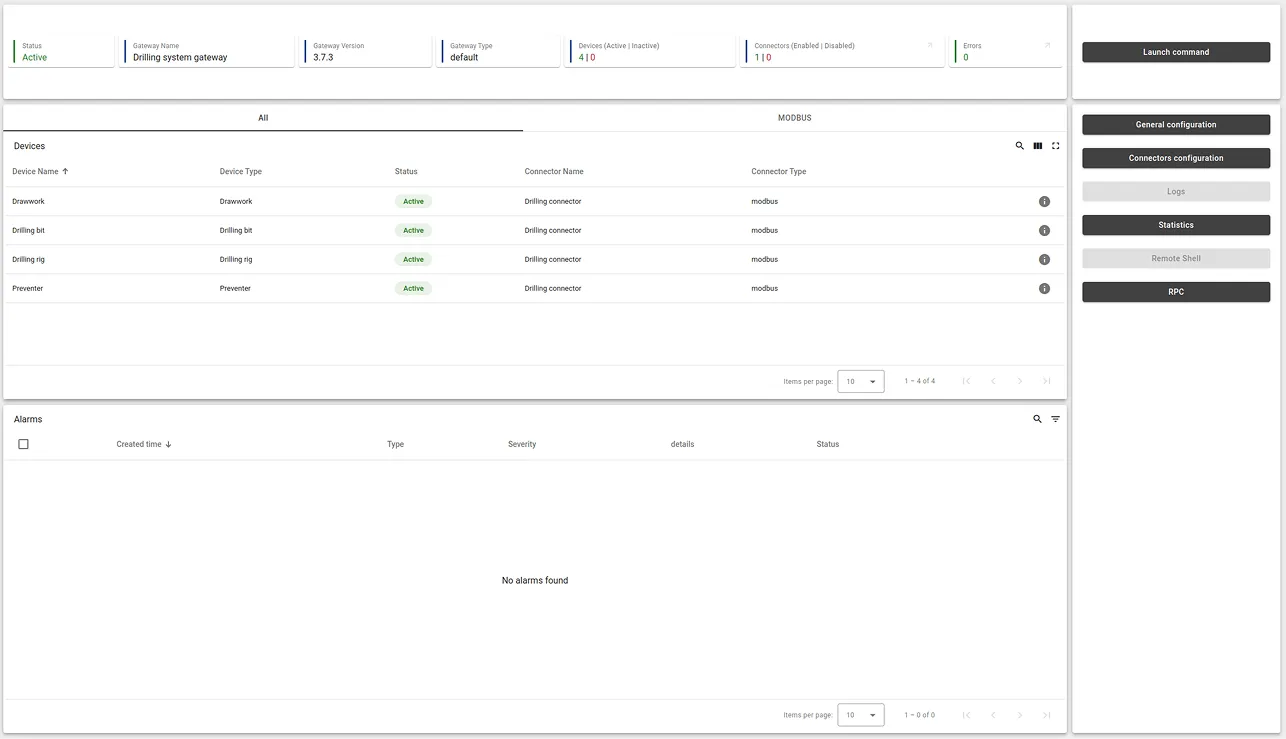Screen dimensions: 1286x739
Task: Expand the Devices widget to fullscreen
Action: click(x=1055, y=146)
